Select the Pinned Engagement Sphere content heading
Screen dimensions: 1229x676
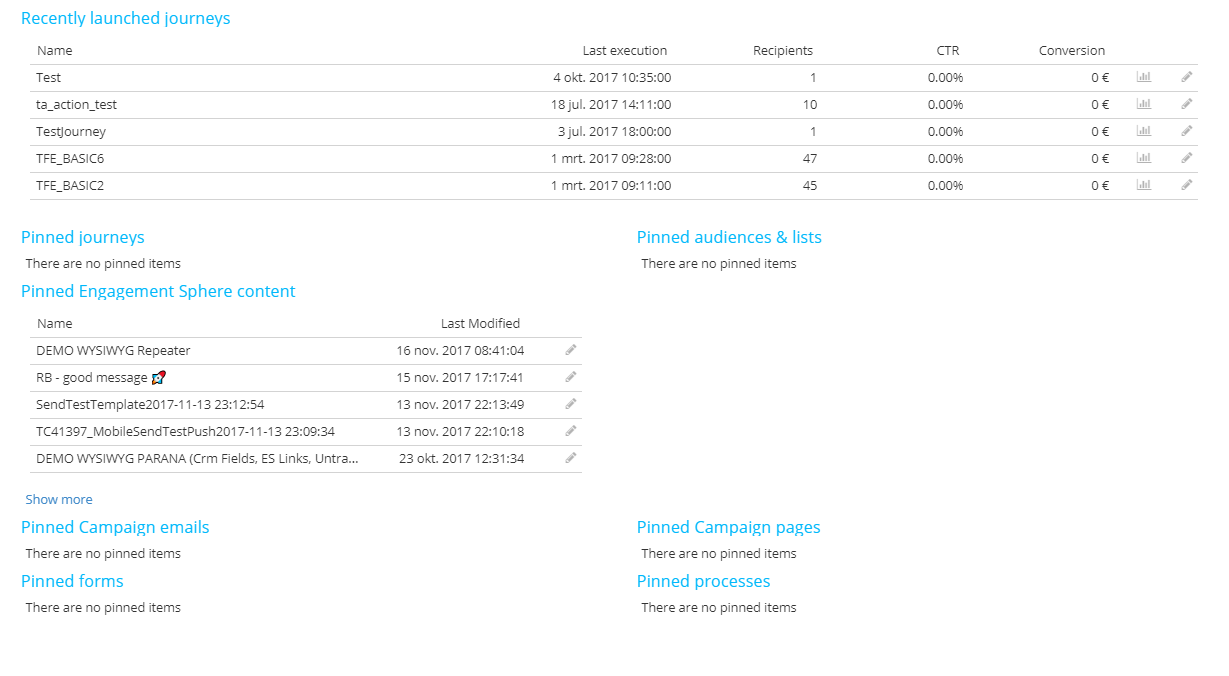click(158, 291)
